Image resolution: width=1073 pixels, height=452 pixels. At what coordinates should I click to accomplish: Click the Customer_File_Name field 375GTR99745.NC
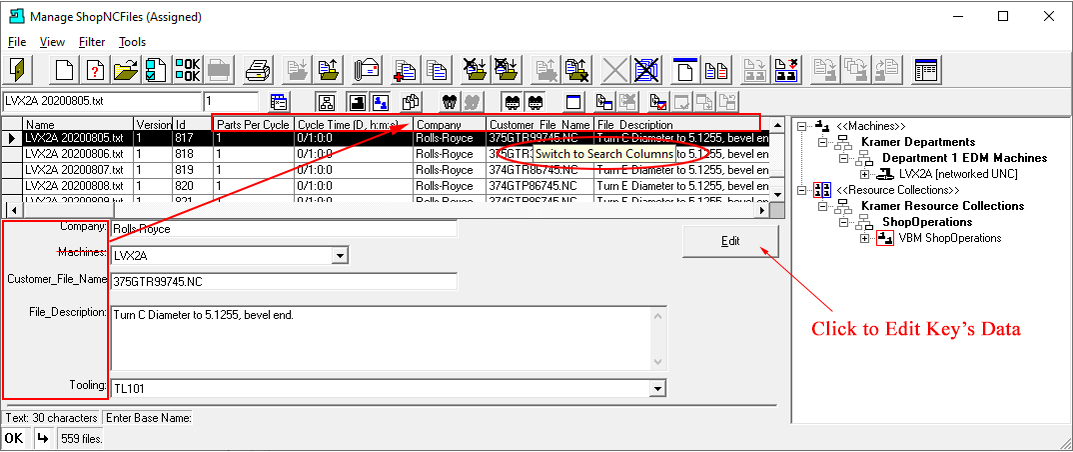point(283,281)
